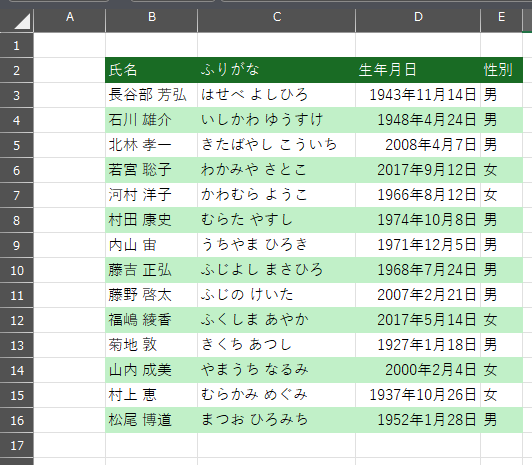The image size is (532, 465).
Task: Click the 性別 header cell
Action: coord(501,70)
